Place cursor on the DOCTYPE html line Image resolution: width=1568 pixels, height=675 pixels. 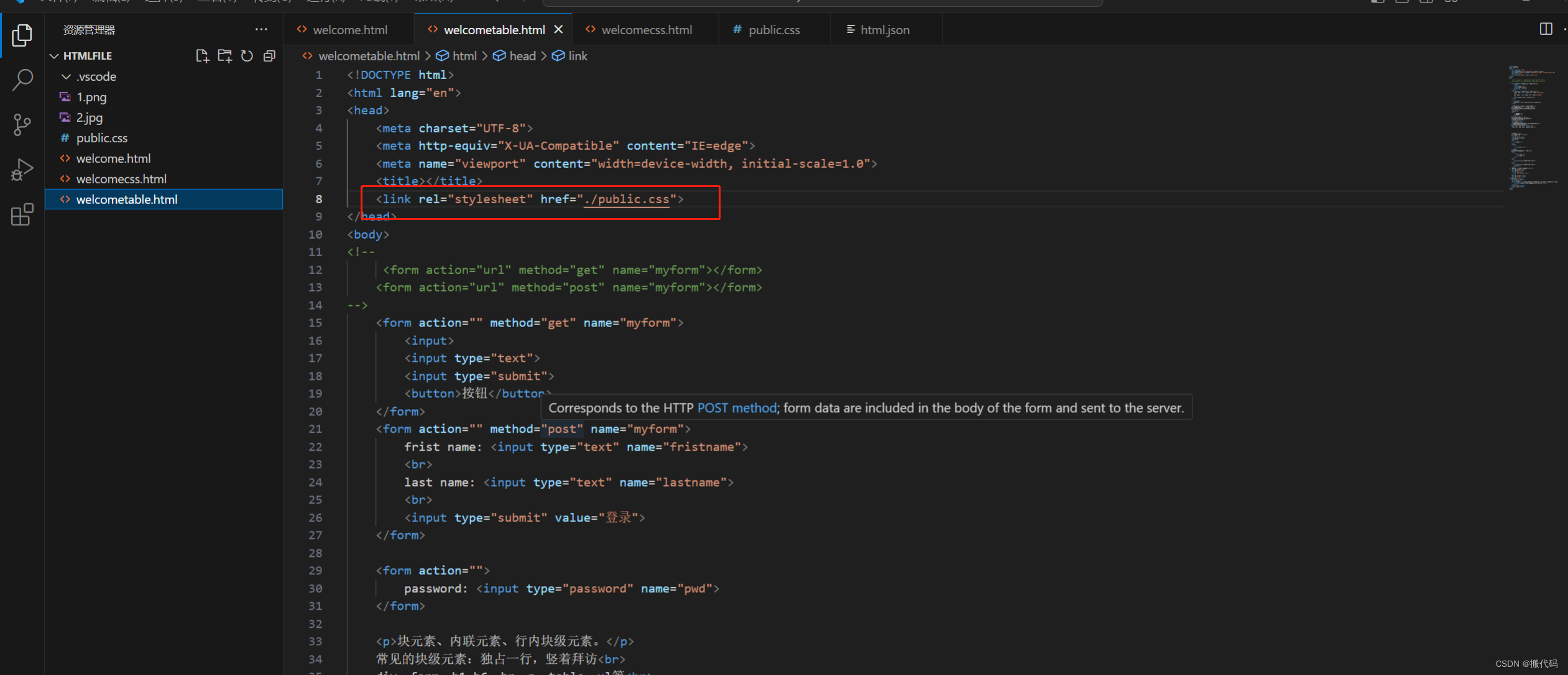pyautogui.click(x=400, y=75)
